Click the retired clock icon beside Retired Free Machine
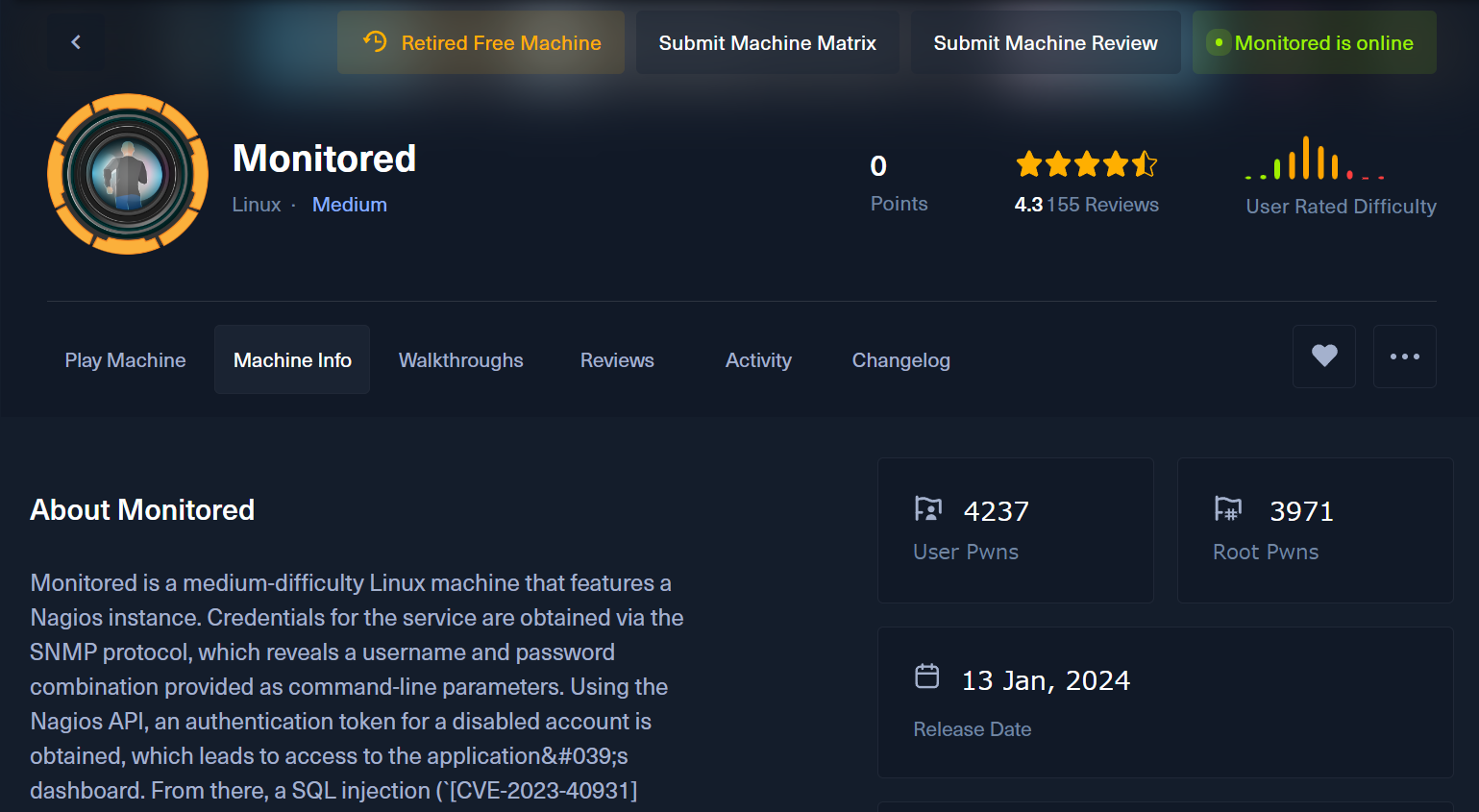Screen dimensions: 1479x812 (375, 41)
